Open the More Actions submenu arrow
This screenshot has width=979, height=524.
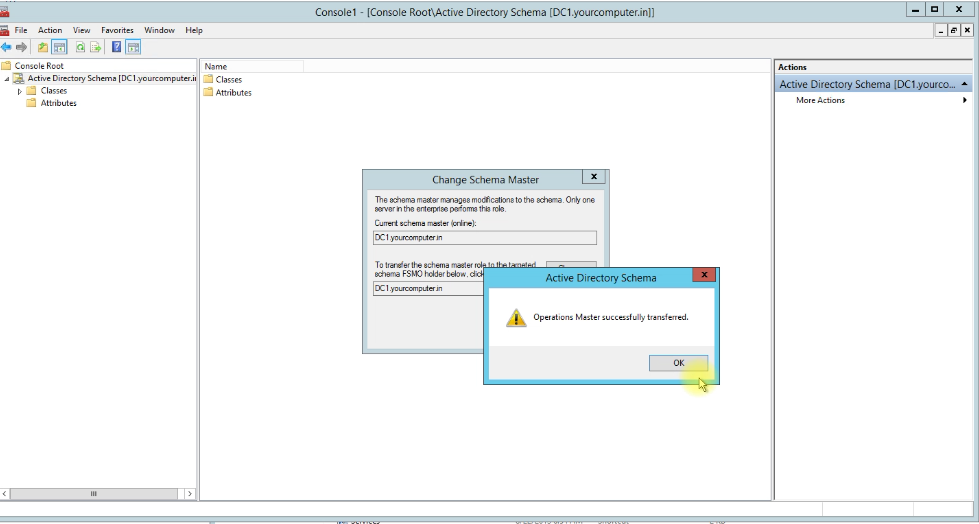coord(965,100)
